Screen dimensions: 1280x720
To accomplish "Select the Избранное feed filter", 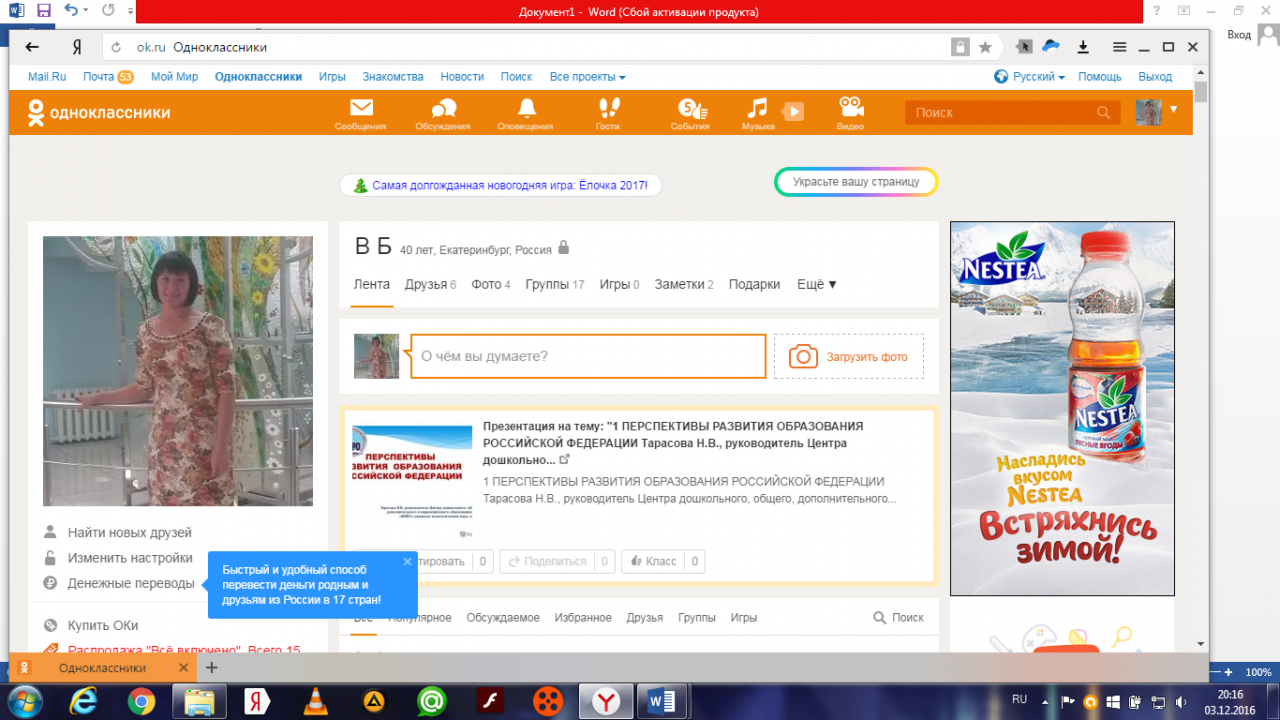I will click(583, 618).
